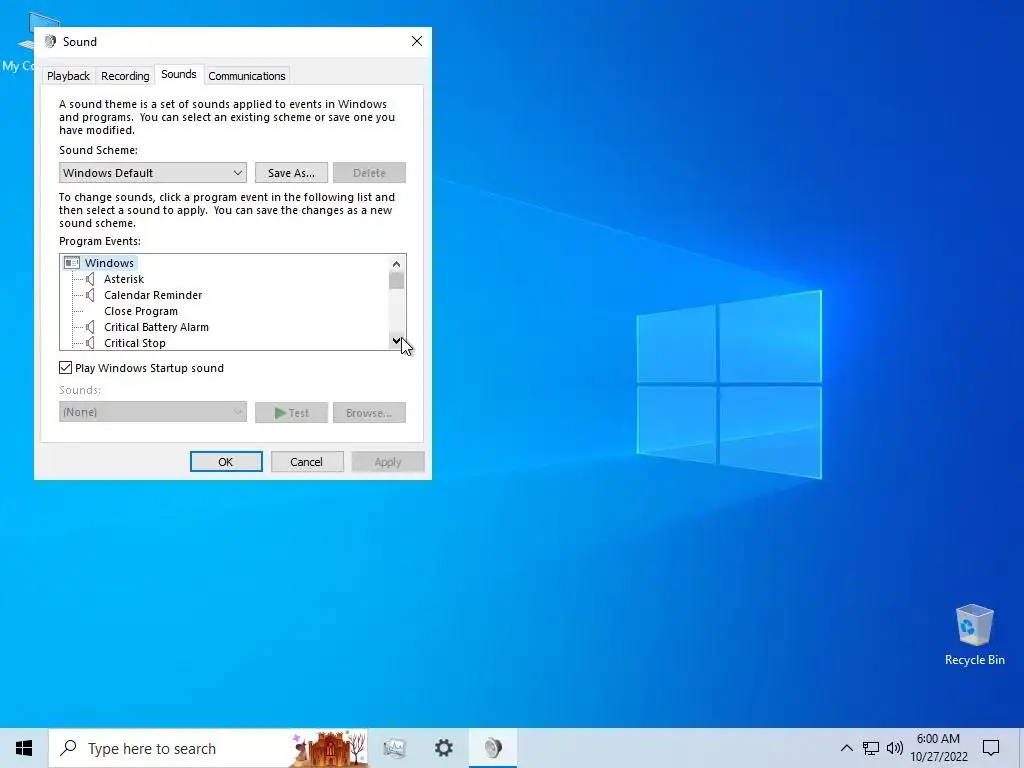1024x768 pixels.
Task: Click the speaker icon beside Critical Battery Alarm
Action: [x=90, y=327]
